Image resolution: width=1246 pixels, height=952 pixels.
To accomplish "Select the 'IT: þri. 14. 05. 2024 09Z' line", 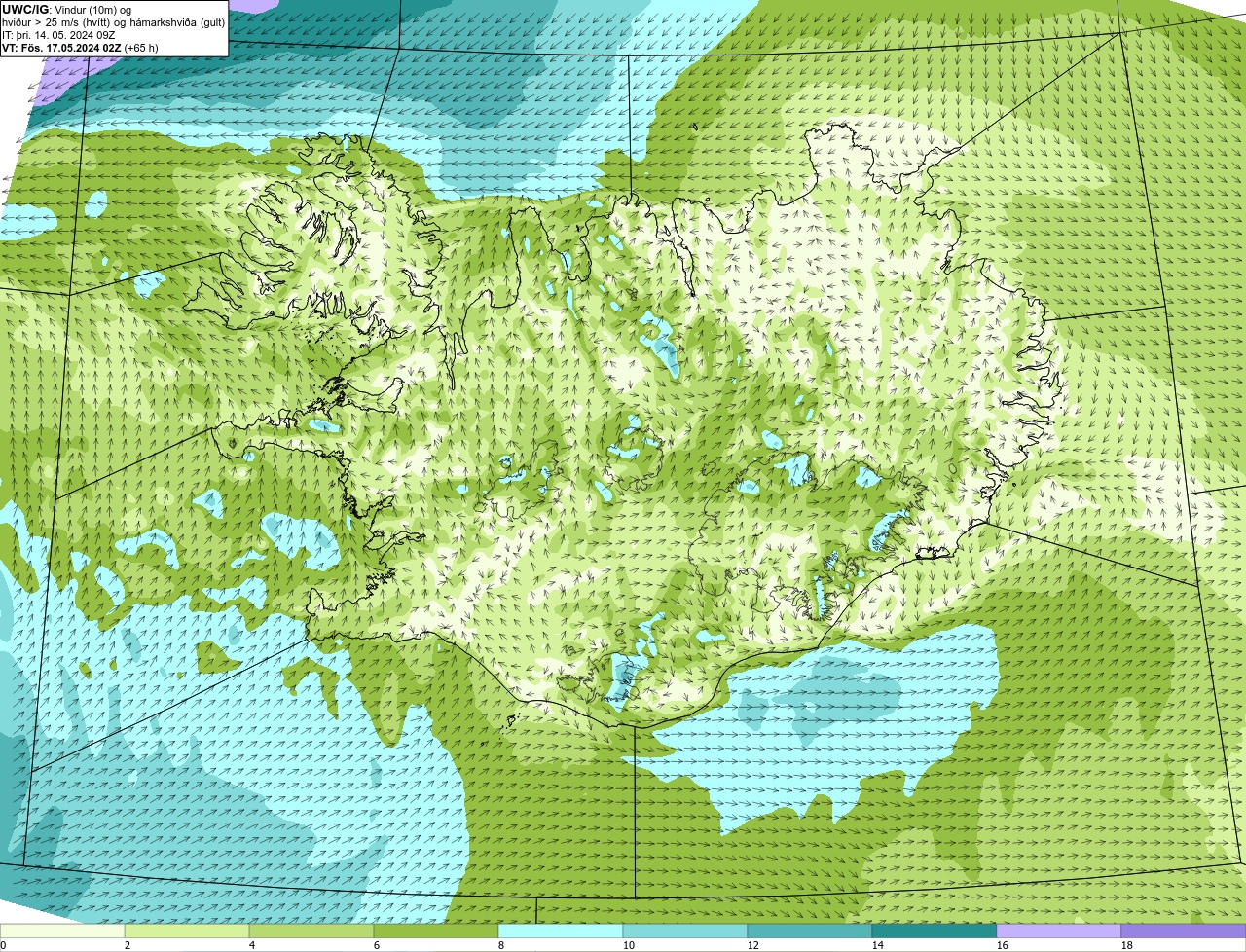I will pyautogui.click(x=59, y=35).
